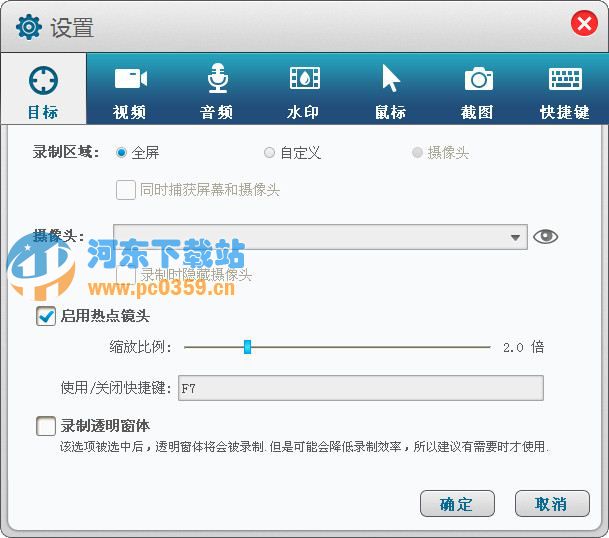Close the 设置 dialog with red X

click(584, 24)
